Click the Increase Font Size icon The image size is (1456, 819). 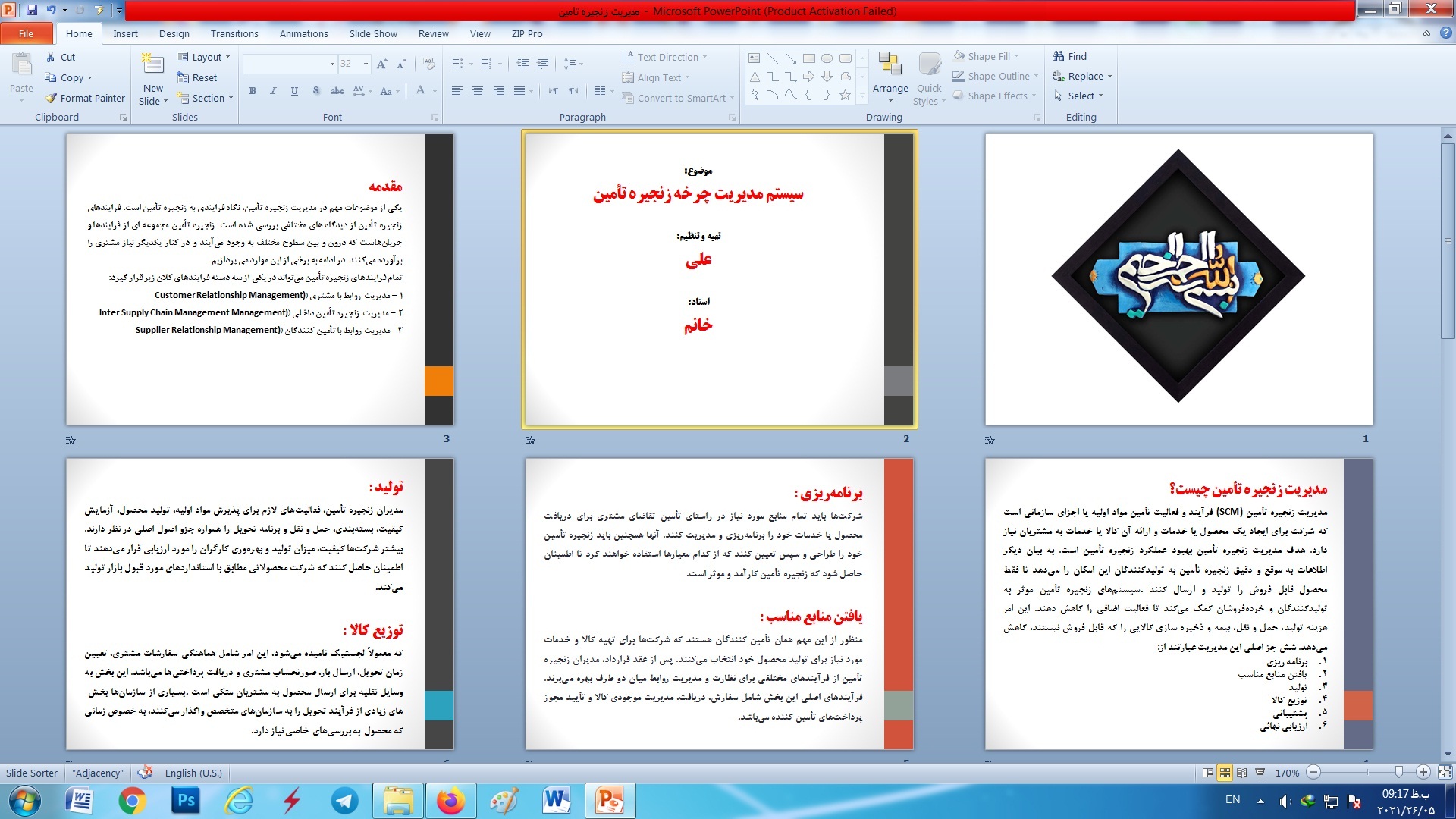381,64
